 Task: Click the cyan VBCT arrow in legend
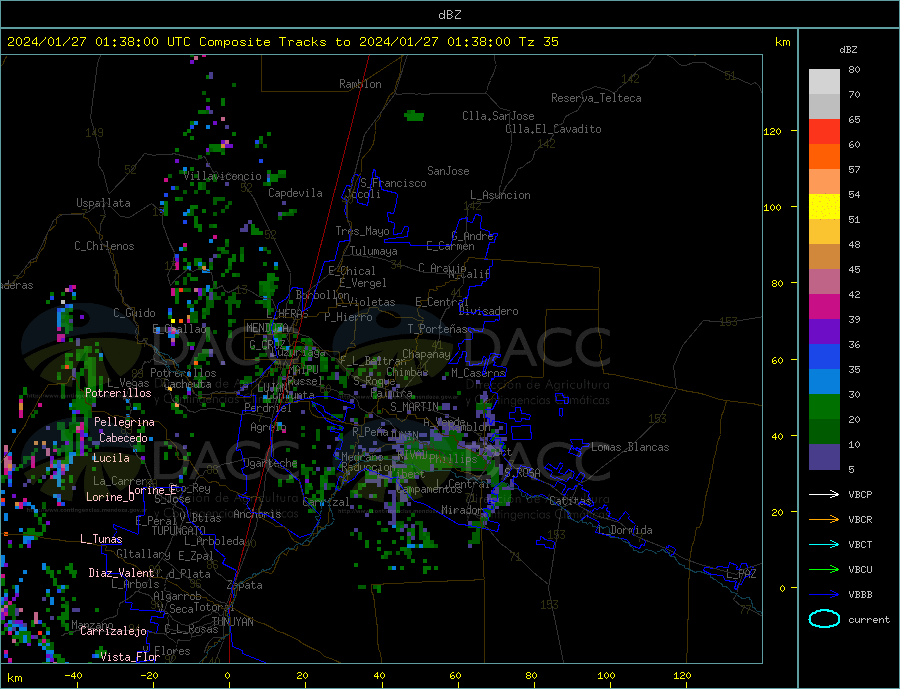824,544
